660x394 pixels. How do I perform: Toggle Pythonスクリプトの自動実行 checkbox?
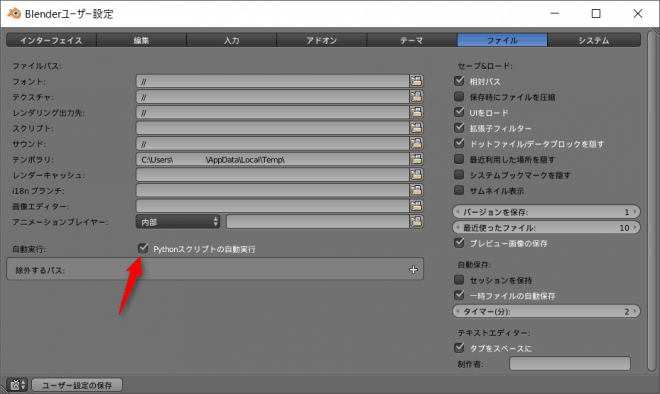tap(143, 248)
